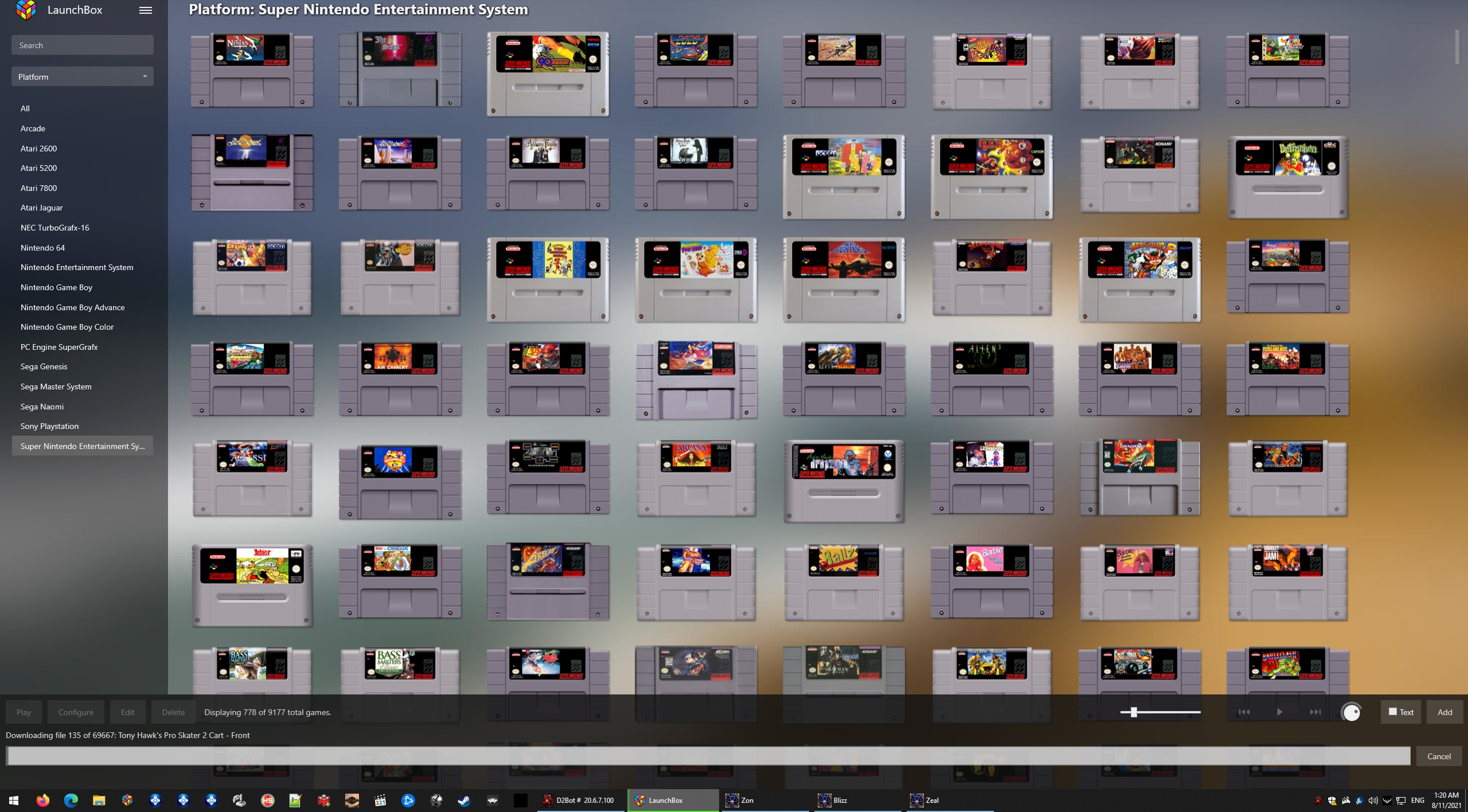Click the download progress bar
Viewport: 1468px width, 812px height.
(x=708, y=756)
